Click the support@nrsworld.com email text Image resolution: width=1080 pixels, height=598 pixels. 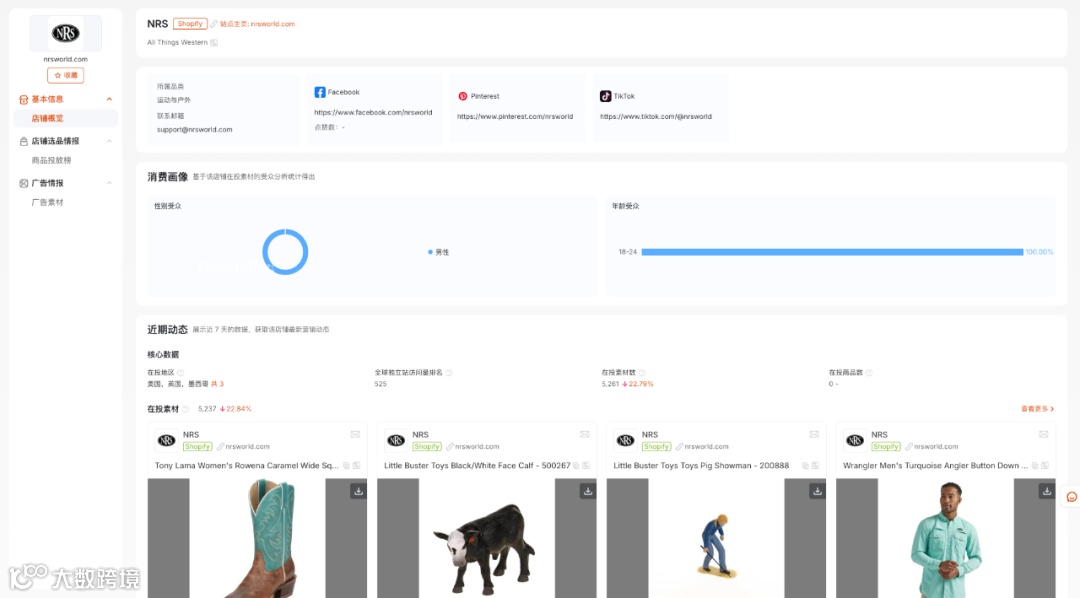click(194, 130)
